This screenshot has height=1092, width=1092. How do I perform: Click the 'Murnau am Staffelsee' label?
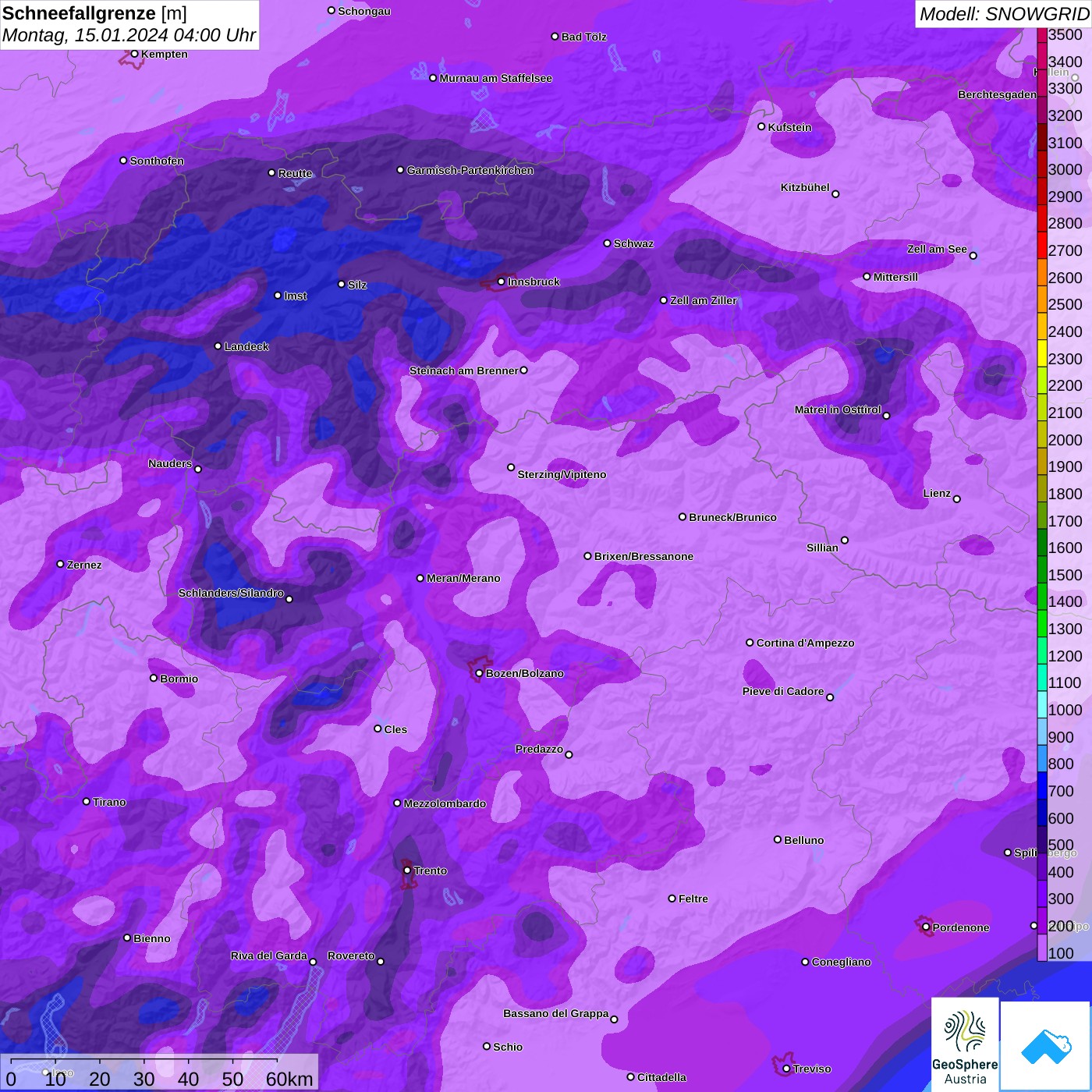[496, 78]
